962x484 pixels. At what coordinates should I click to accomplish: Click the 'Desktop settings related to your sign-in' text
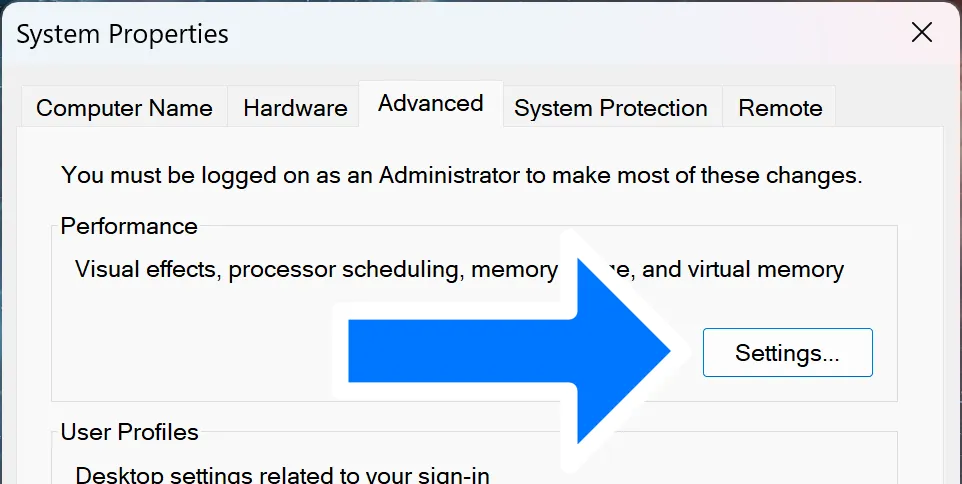[282, 474]
